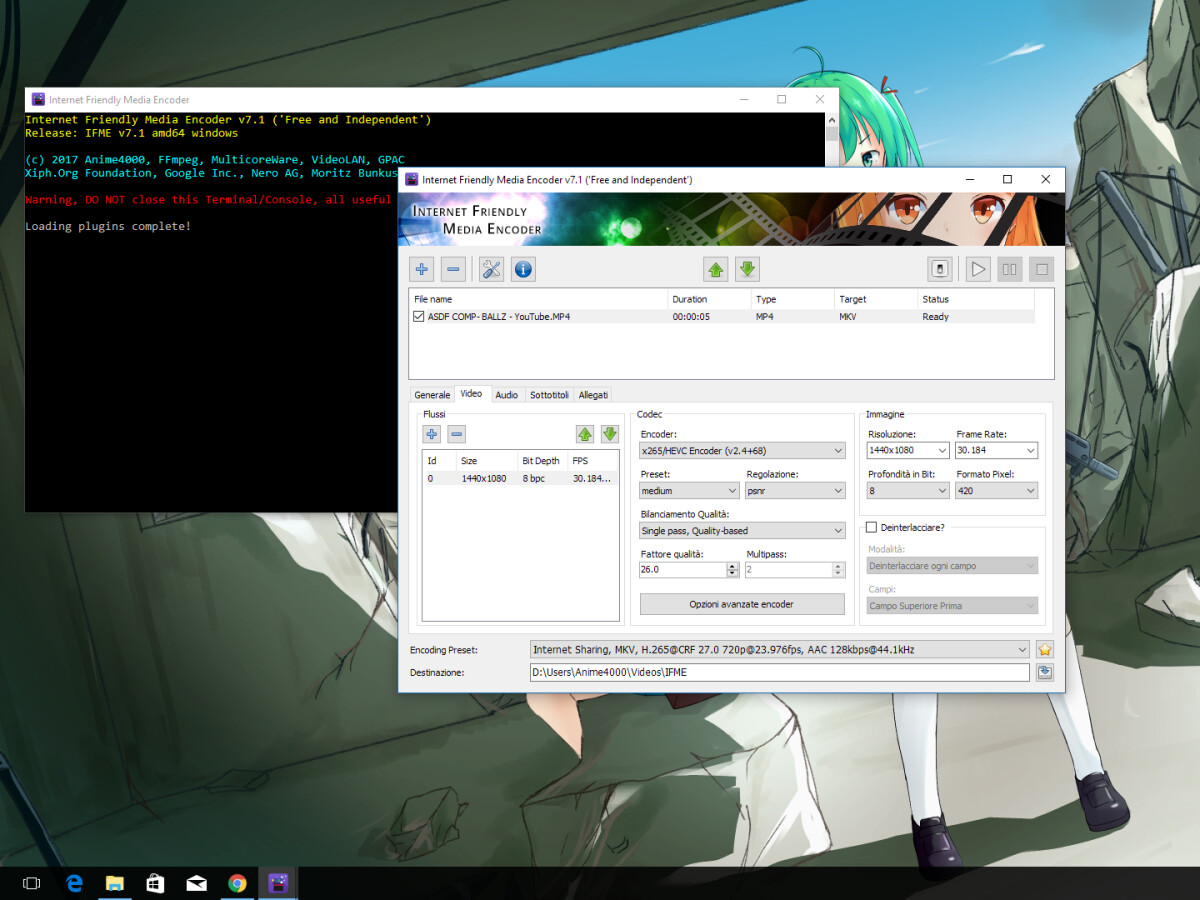The height and width of the screenshot is (900, 1200).
Task: Click the Multipass value field
Action: click(x=789, y=570)
